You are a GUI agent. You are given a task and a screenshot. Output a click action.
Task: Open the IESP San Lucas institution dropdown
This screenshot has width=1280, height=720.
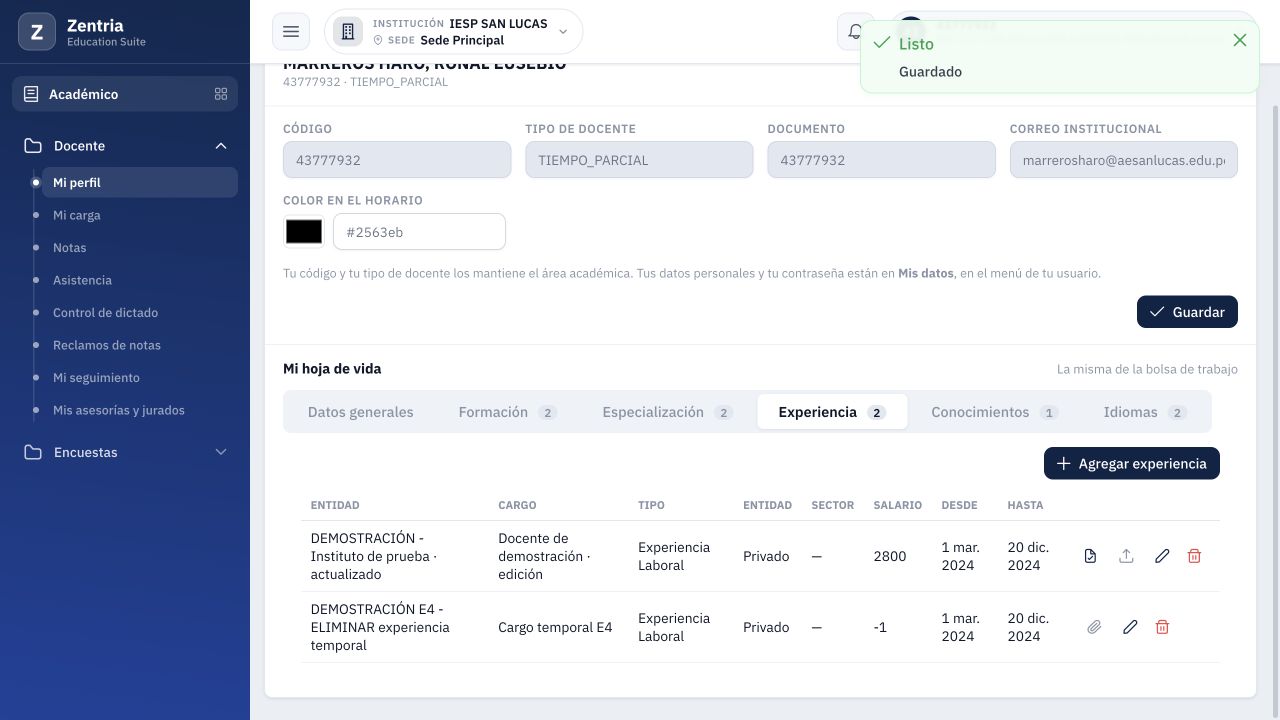[454, 32]
